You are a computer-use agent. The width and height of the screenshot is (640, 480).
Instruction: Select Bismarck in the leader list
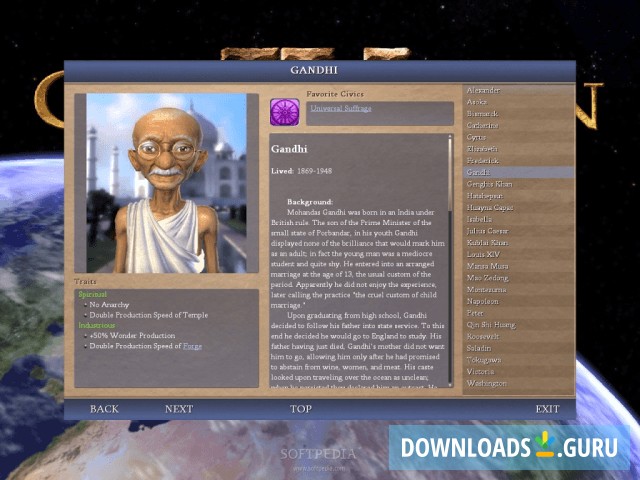pyautogui.click(x=518, y=113)
